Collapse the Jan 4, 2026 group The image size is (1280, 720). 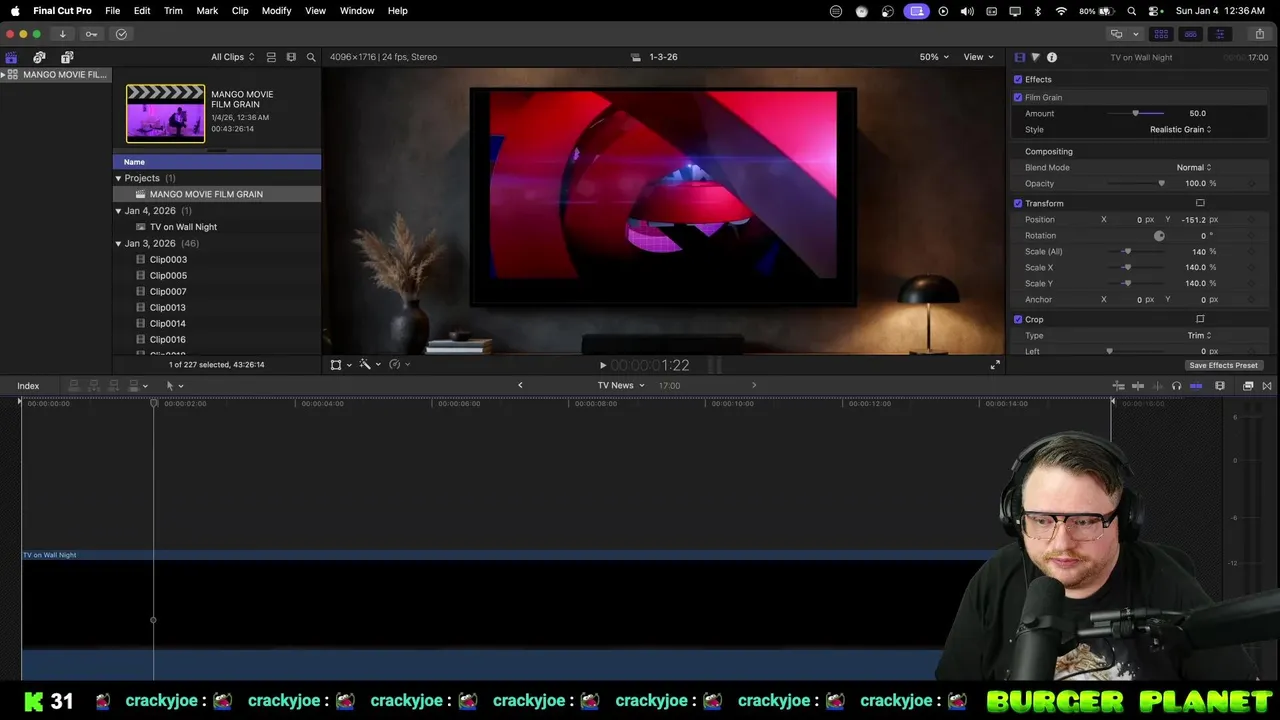[118, 211]
